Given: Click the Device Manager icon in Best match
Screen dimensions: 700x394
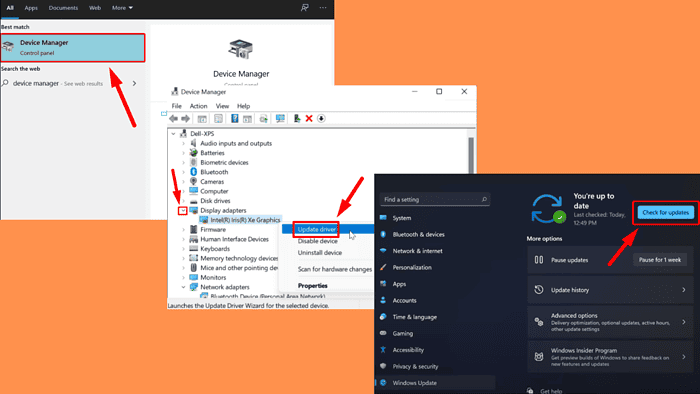Looking at the screenshot, I should pos(8,47).
